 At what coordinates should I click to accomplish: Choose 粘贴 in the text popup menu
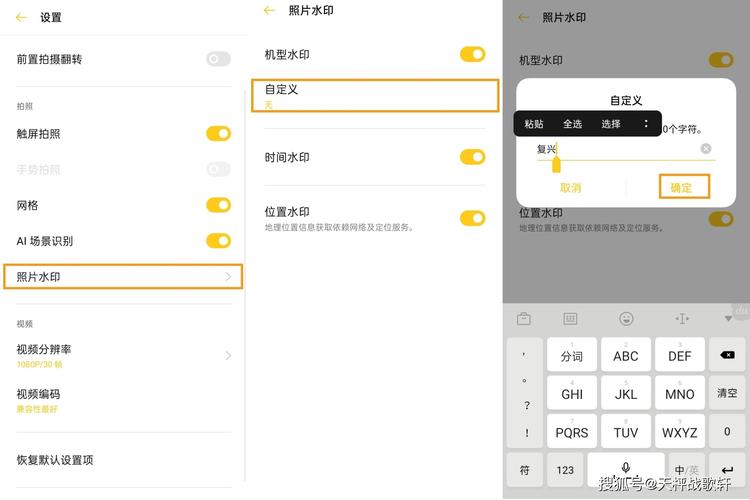[534, 124]
